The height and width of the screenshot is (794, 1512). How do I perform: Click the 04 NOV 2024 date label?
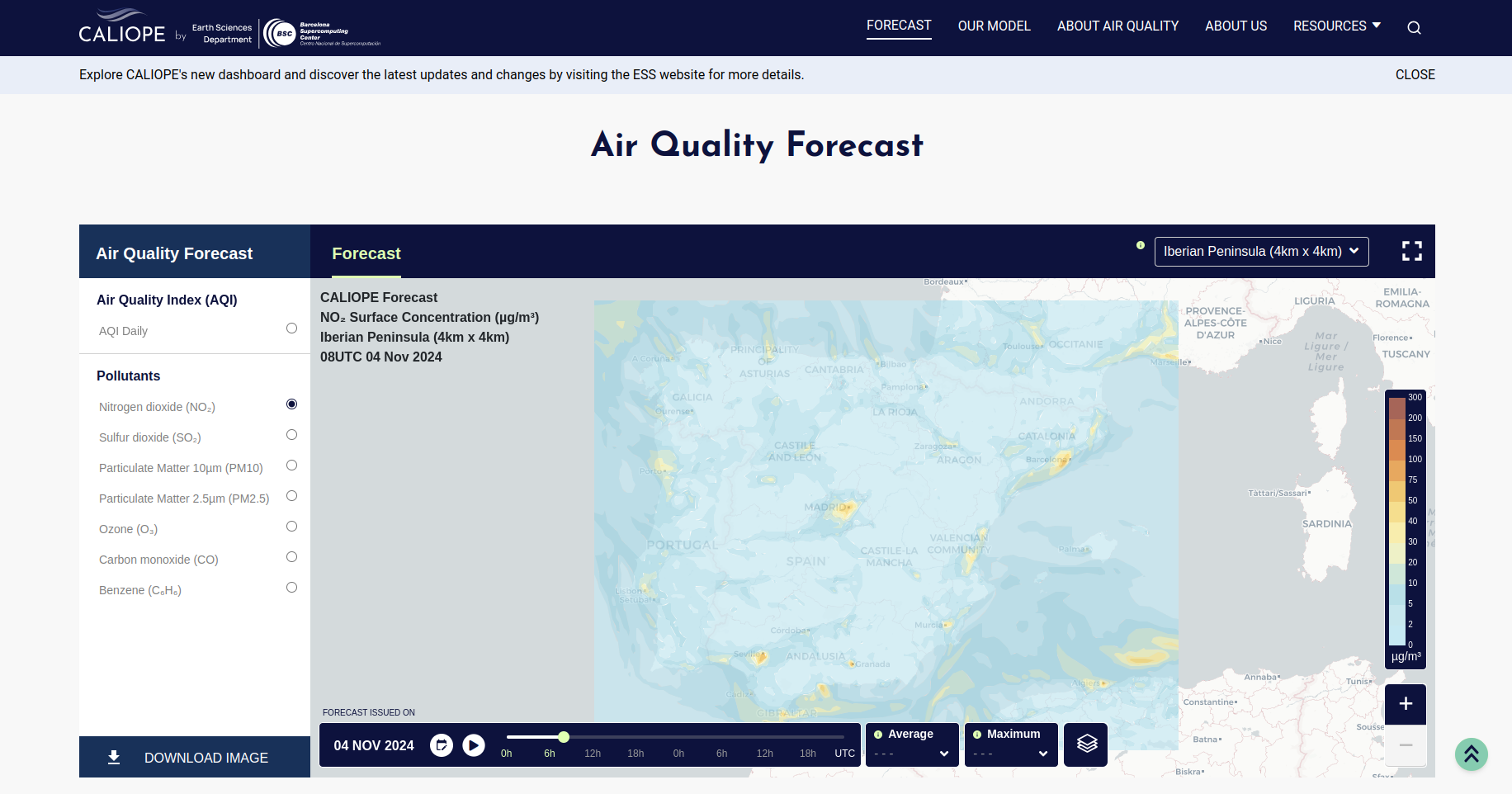(x=374, y=745)
